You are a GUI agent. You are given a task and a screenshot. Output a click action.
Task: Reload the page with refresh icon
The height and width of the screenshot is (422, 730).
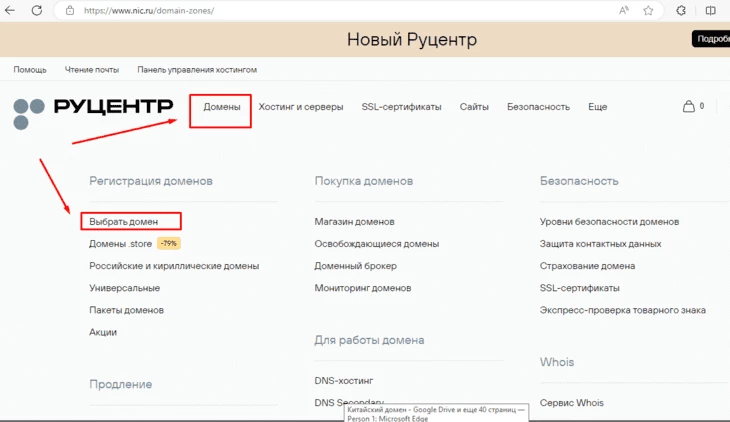[38, 10]
